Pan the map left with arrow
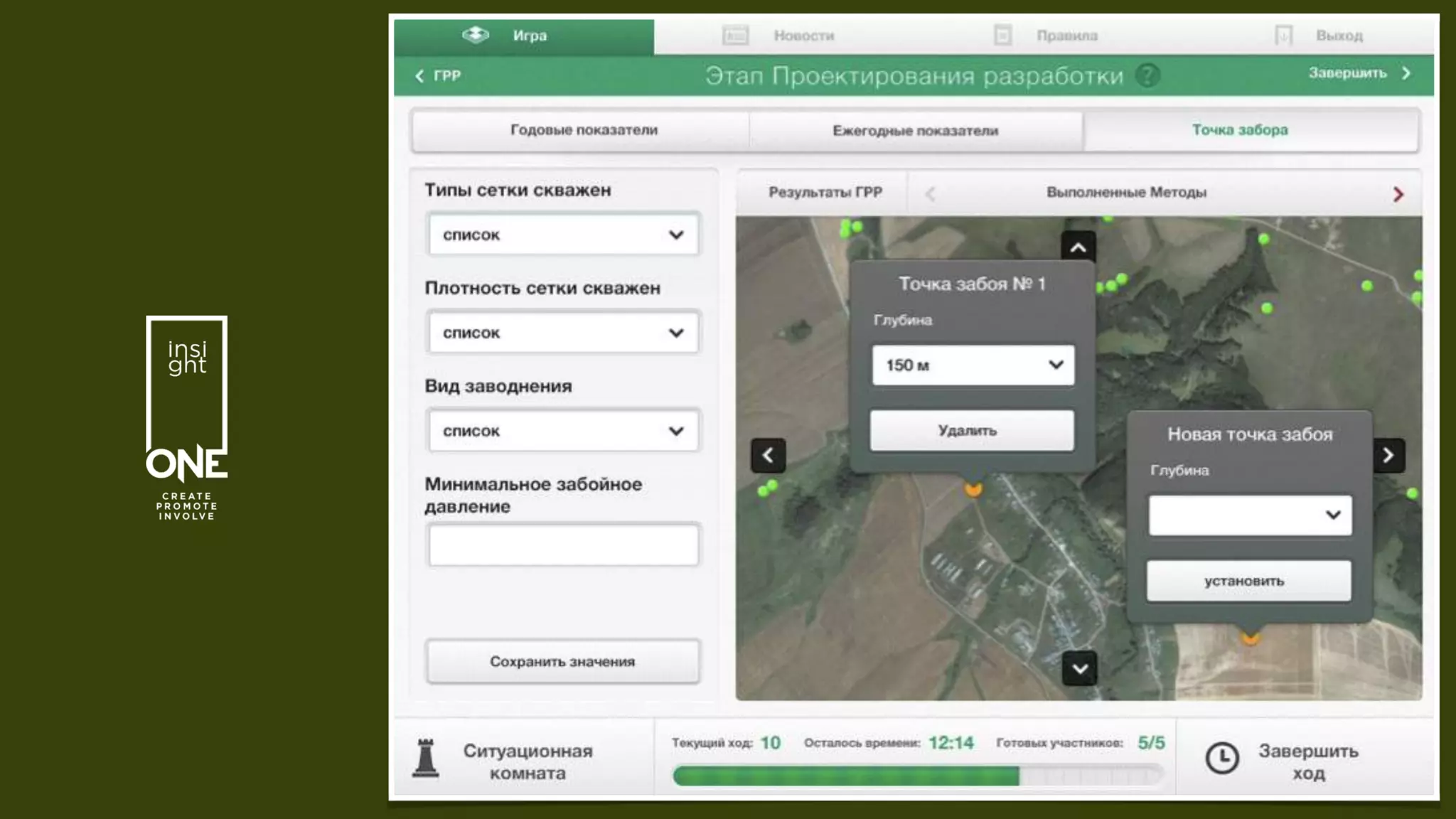 pyautogui.click(x=768, y=455)
